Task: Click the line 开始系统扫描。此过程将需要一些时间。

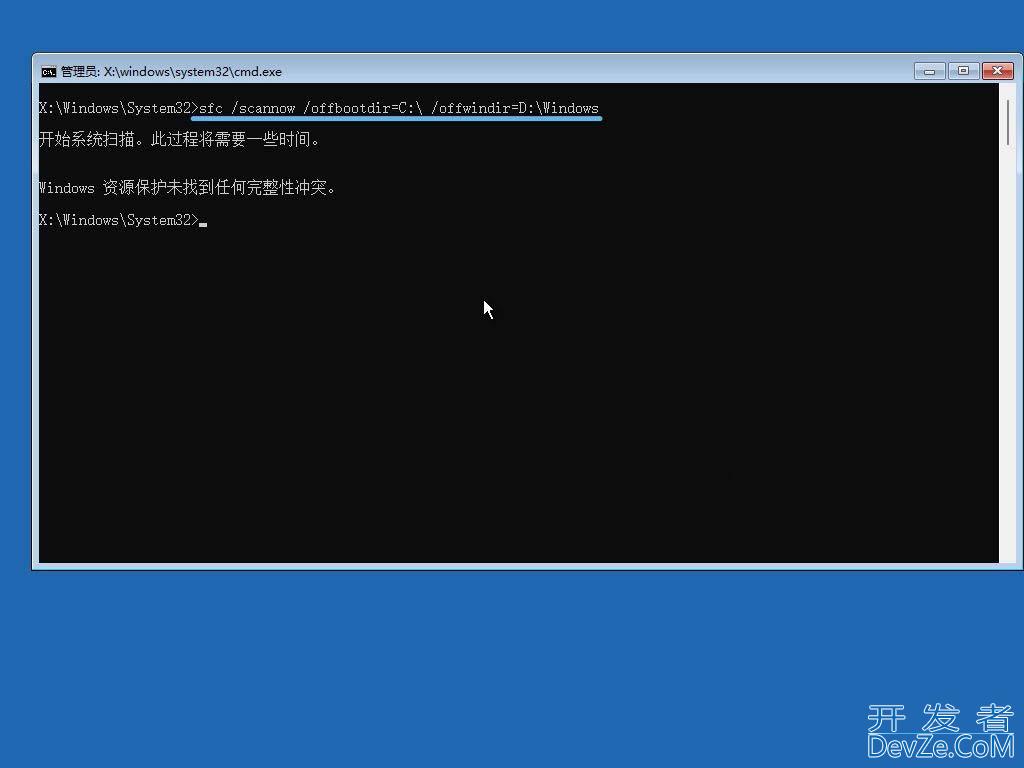Action: pos(179,139)
